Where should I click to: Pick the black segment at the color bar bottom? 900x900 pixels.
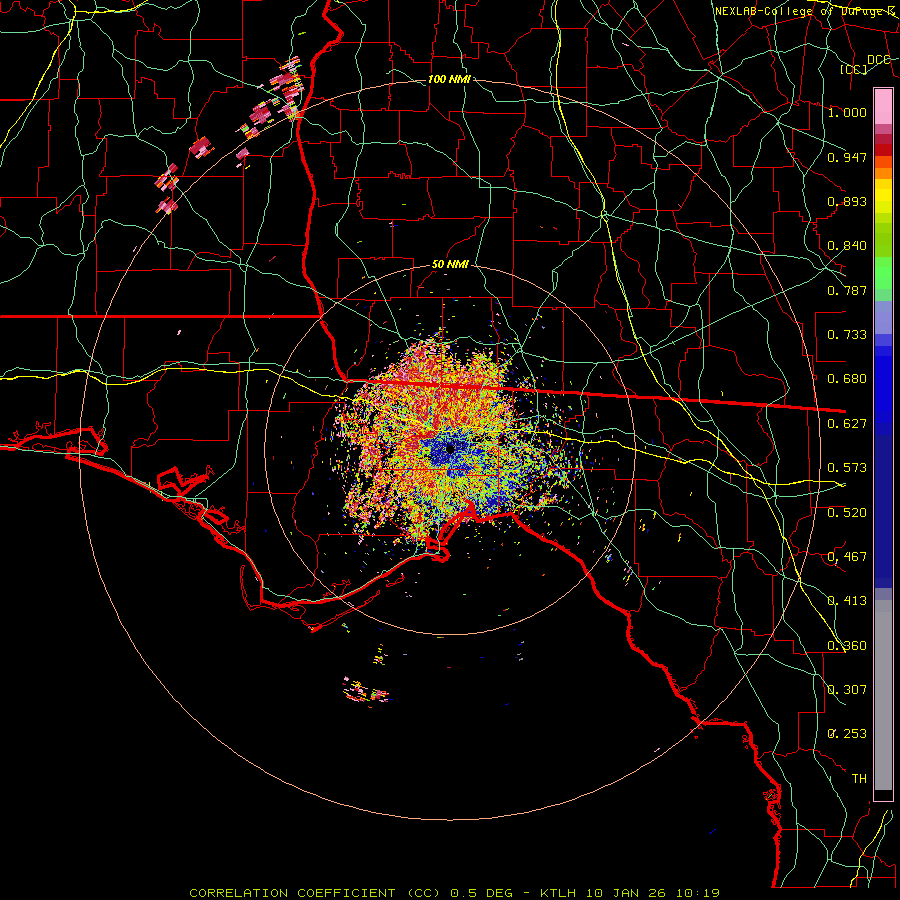click(883, 795)
